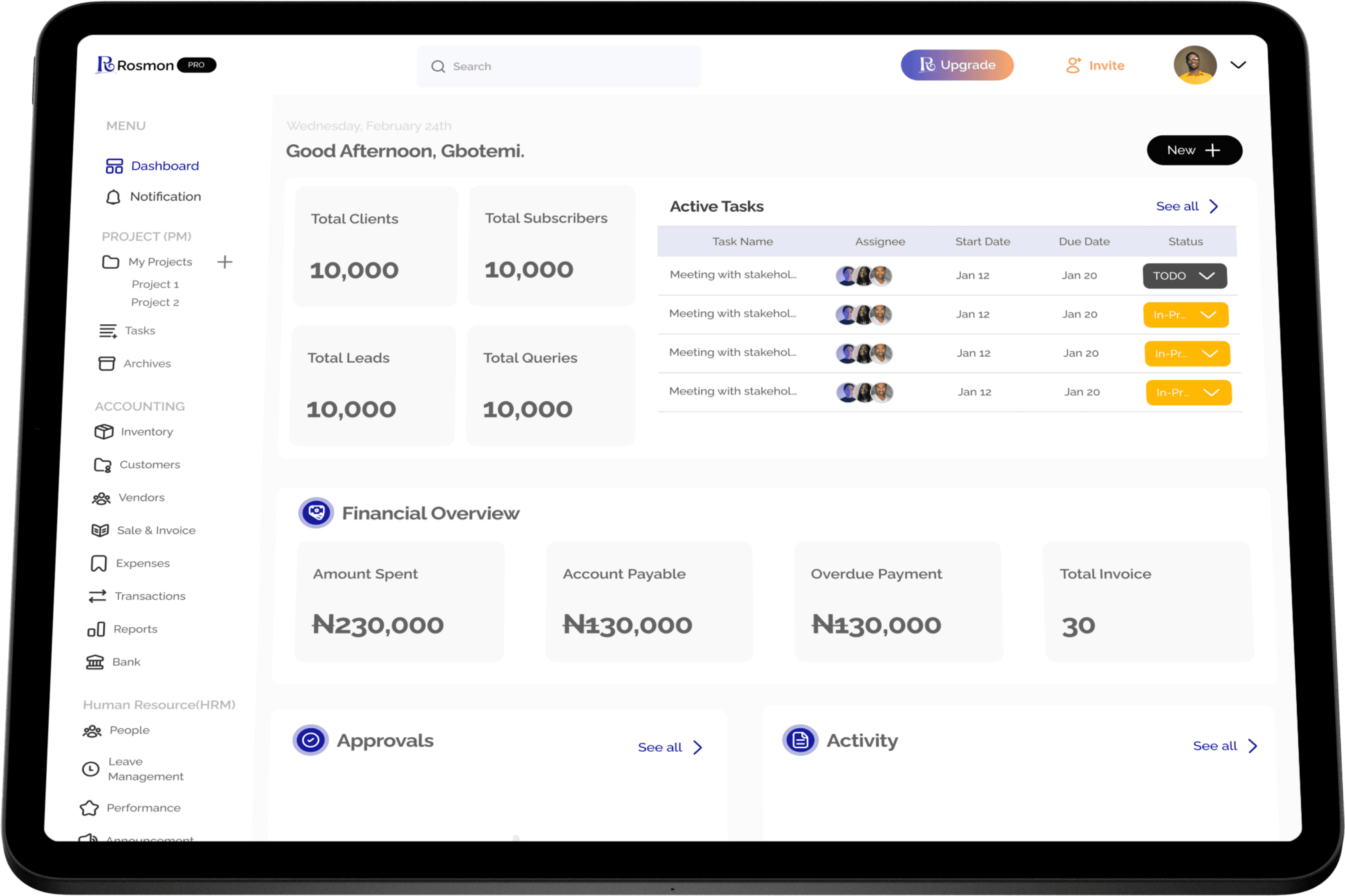Click See all for Active Tasks
Image resolution: width=1345 pixels, height=896 pixels.
click(x=1177, y=206)
